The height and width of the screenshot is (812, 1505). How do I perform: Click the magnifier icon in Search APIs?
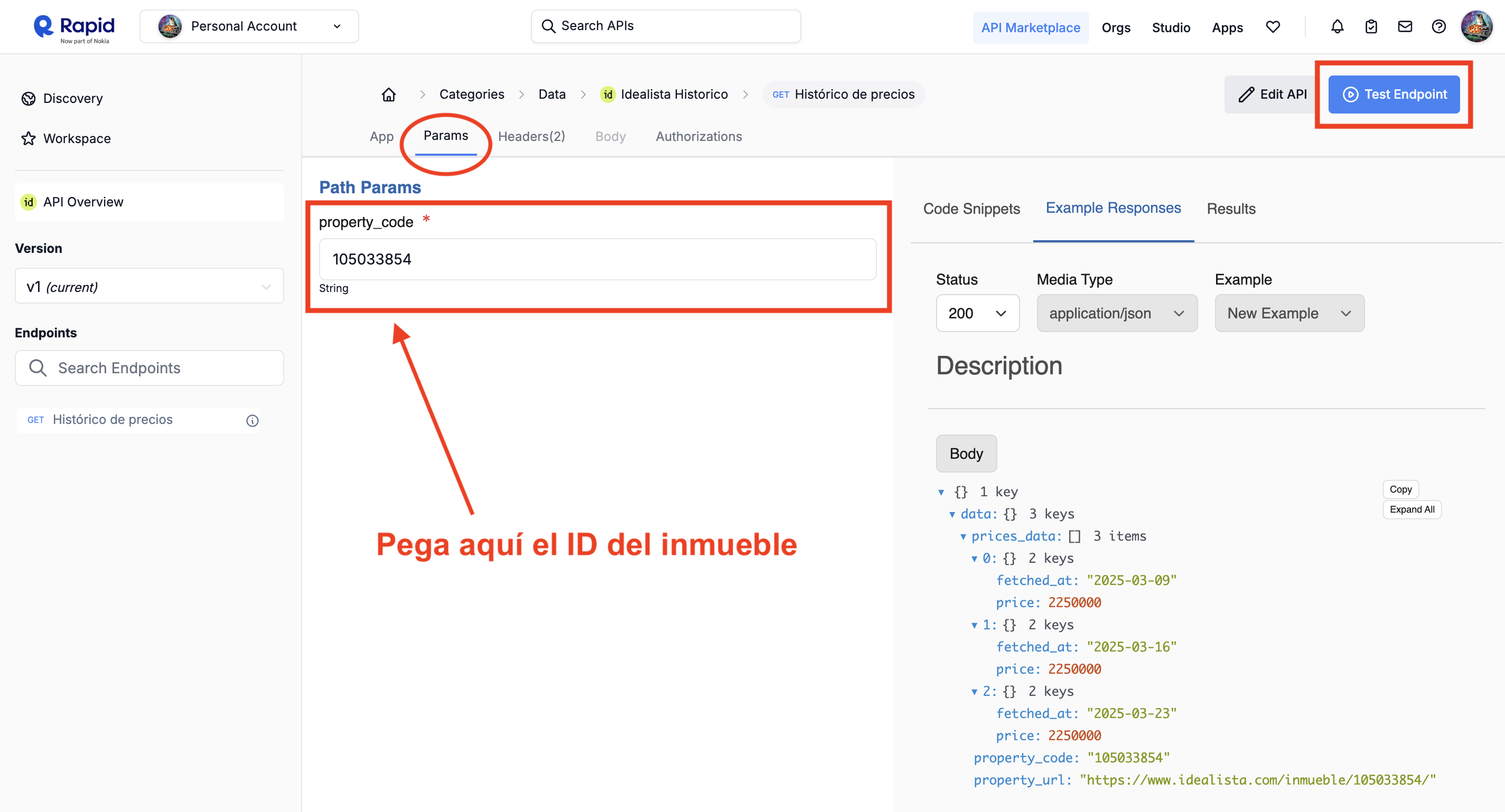(x=548, y=26)
